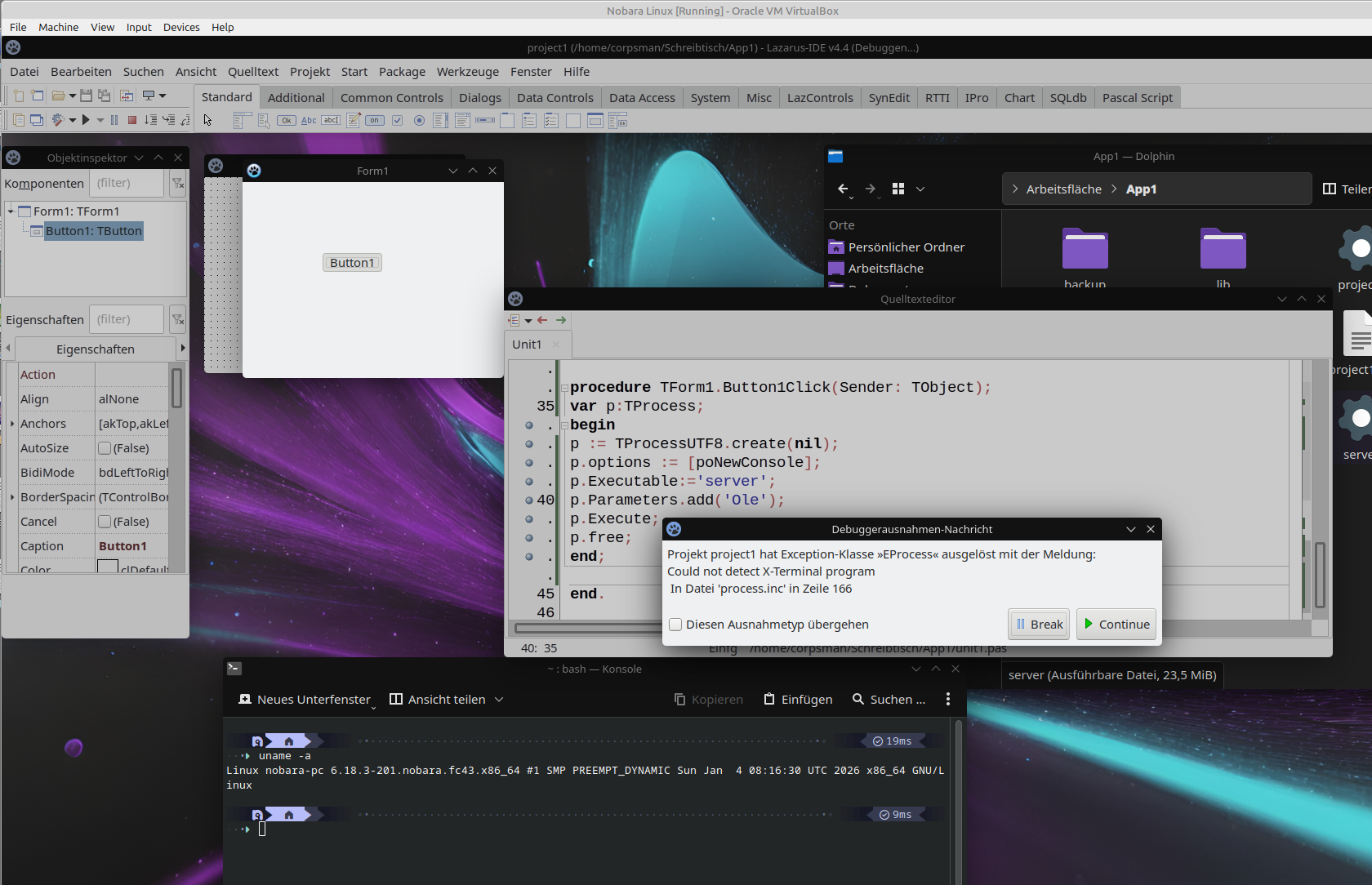Pick the TRadioButton palette component
The image size is (1372, 885).
419,121
